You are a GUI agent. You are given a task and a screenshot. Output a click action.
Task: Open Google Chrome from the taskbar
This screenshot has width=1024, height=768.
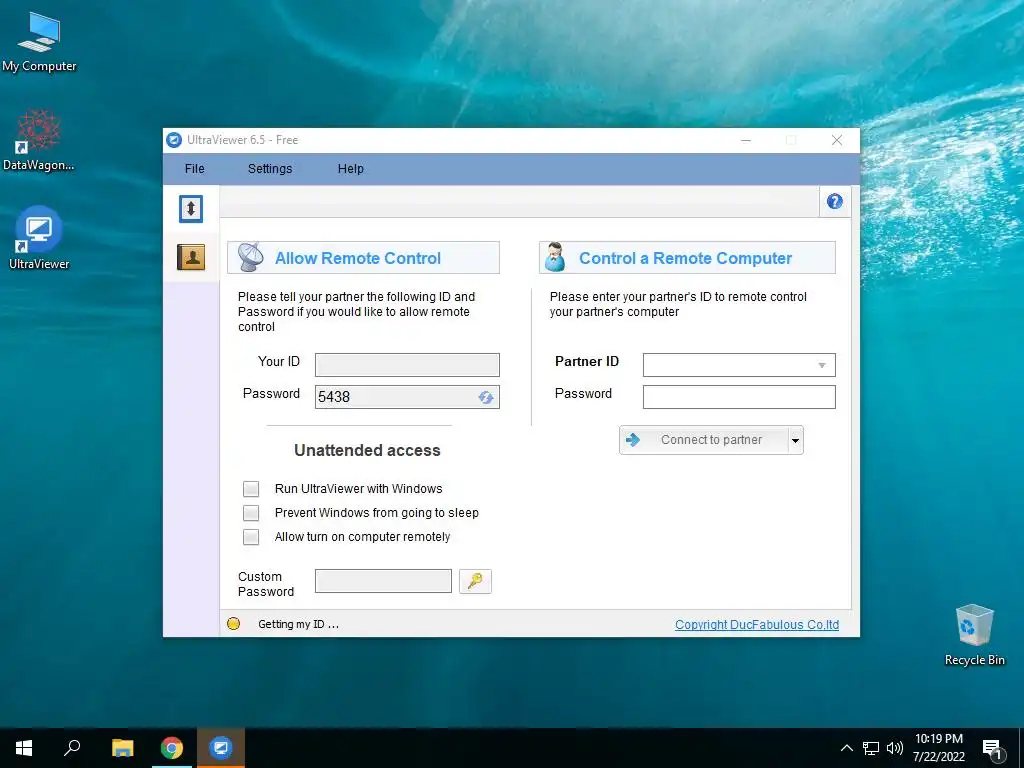tap(172, 748)
